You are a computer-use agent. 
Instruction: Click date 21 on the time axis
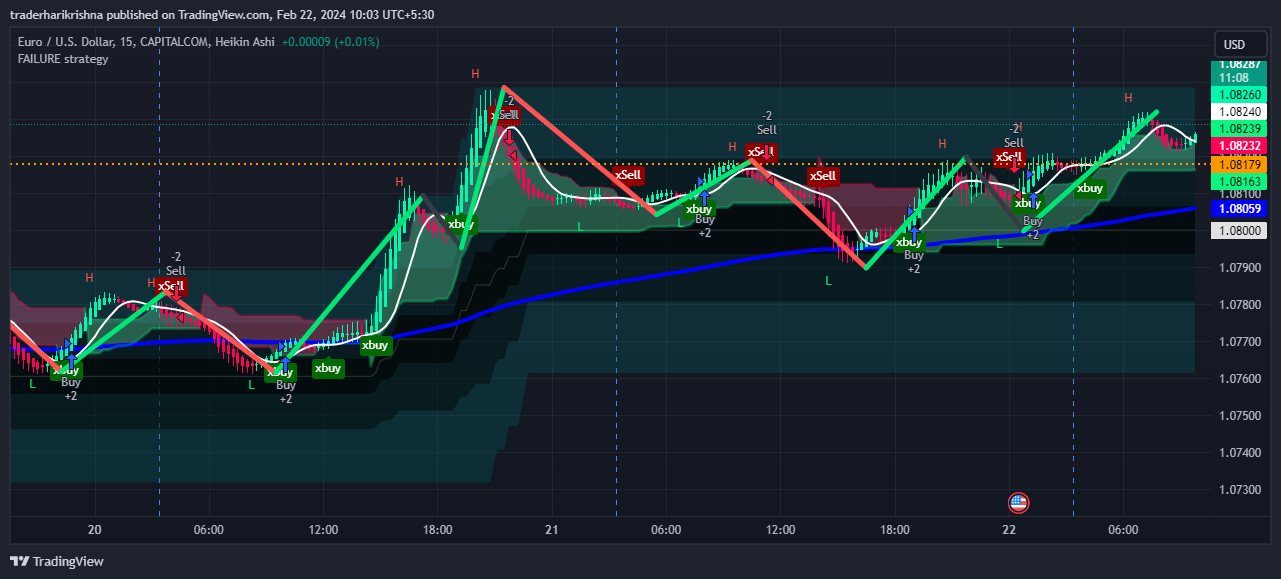point(551,530)
